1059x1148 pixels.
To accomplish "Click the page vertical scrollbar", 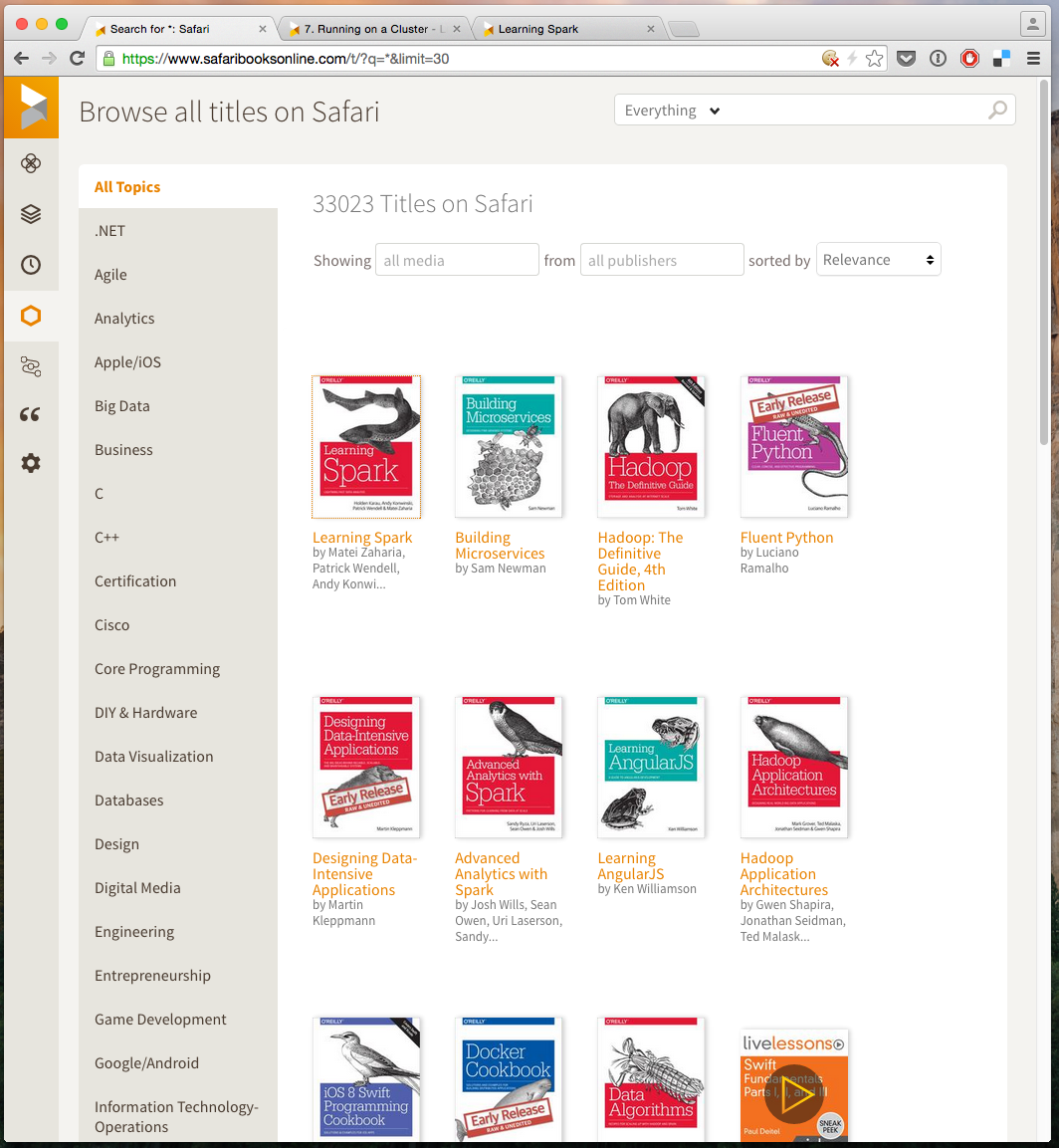I will pyautogui.click(x=1044, y=264).
